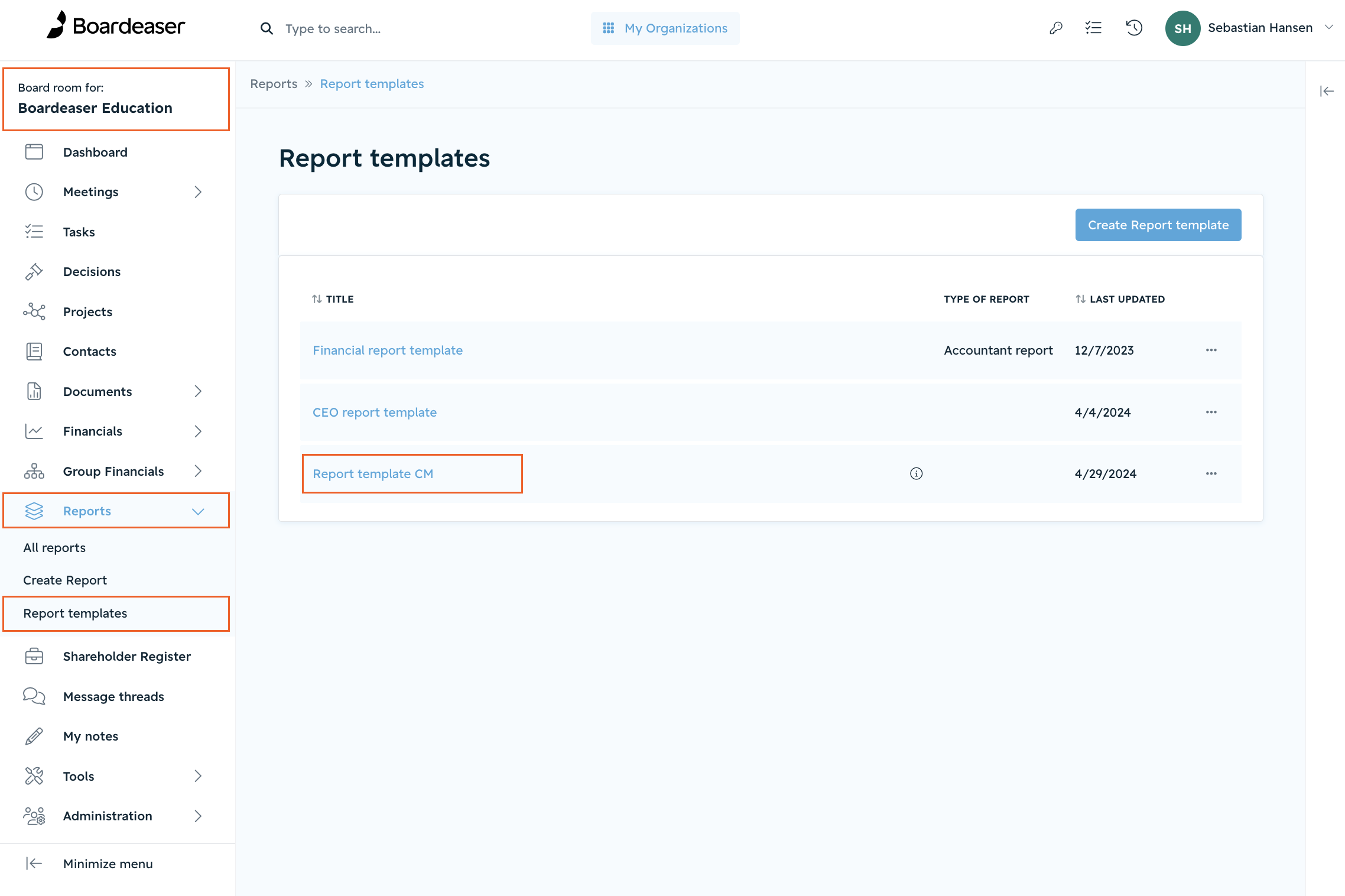Open more options for CEO report template
Image resolution: width=1345 pixels, height=896 pixels.
point(1211,412)
